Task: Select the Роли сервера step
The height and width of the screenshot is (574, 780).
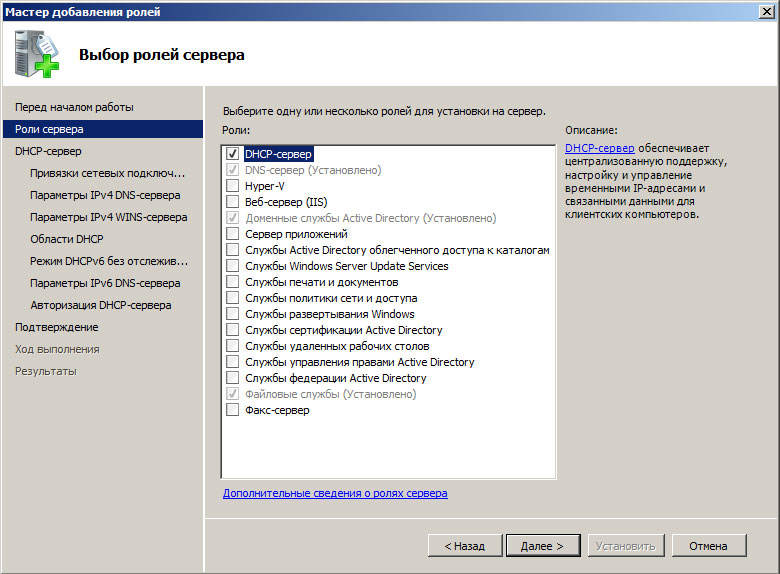Action: 103,129
